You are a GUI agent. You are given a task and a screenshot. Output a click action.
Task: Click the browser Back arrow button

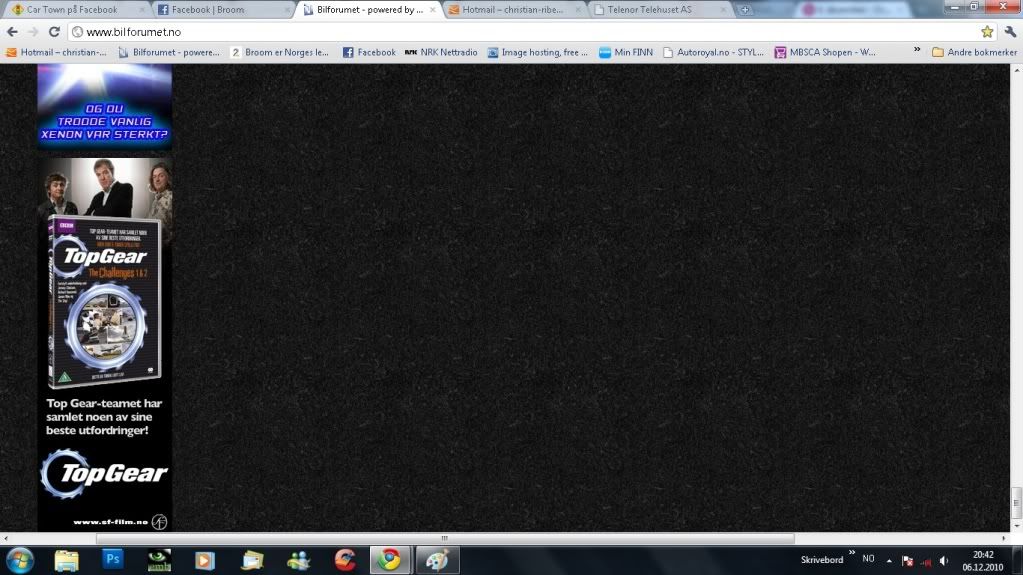[12, 32]
